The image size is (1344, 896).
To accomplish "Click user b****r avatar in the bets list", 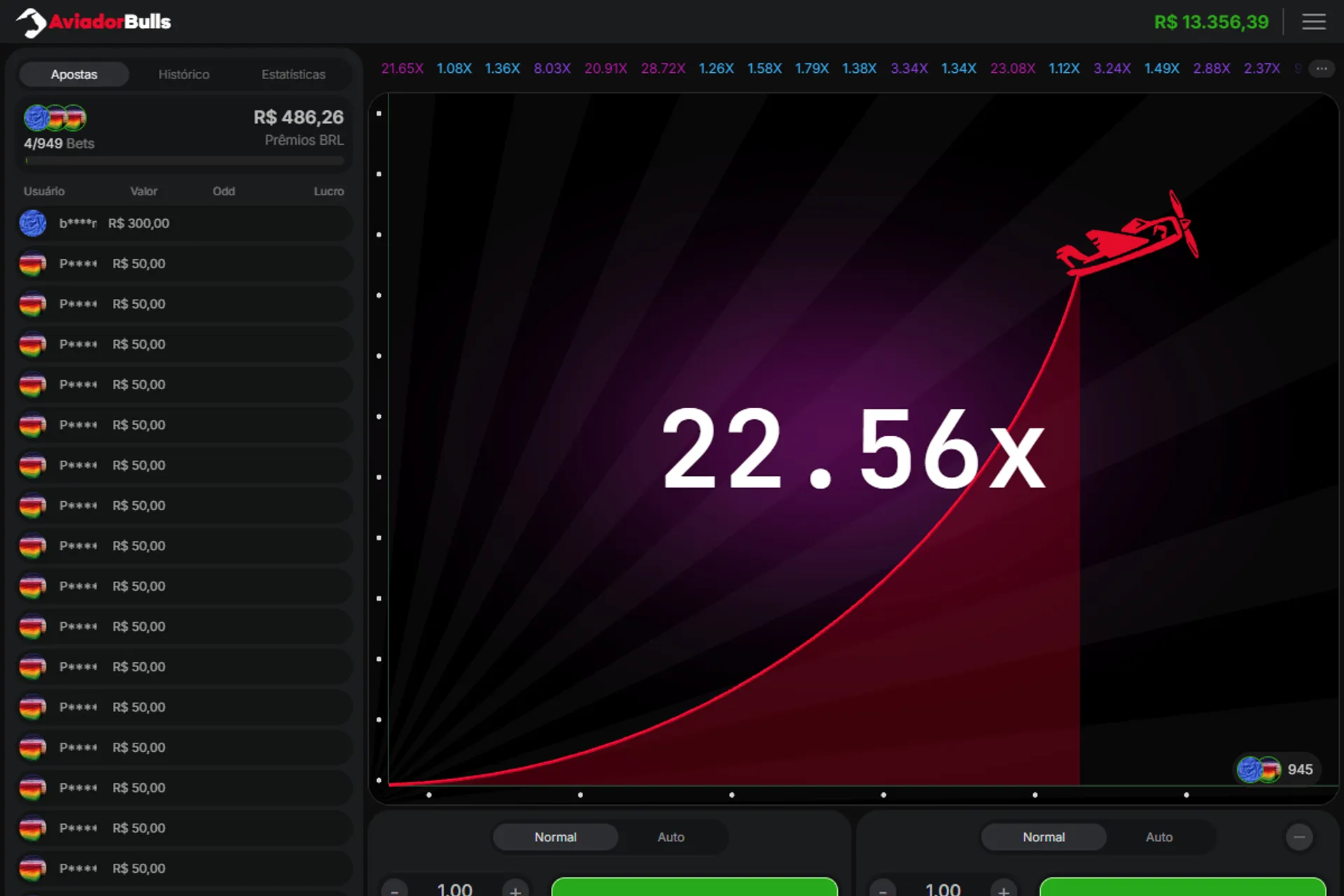I will [x=33, y=223].
